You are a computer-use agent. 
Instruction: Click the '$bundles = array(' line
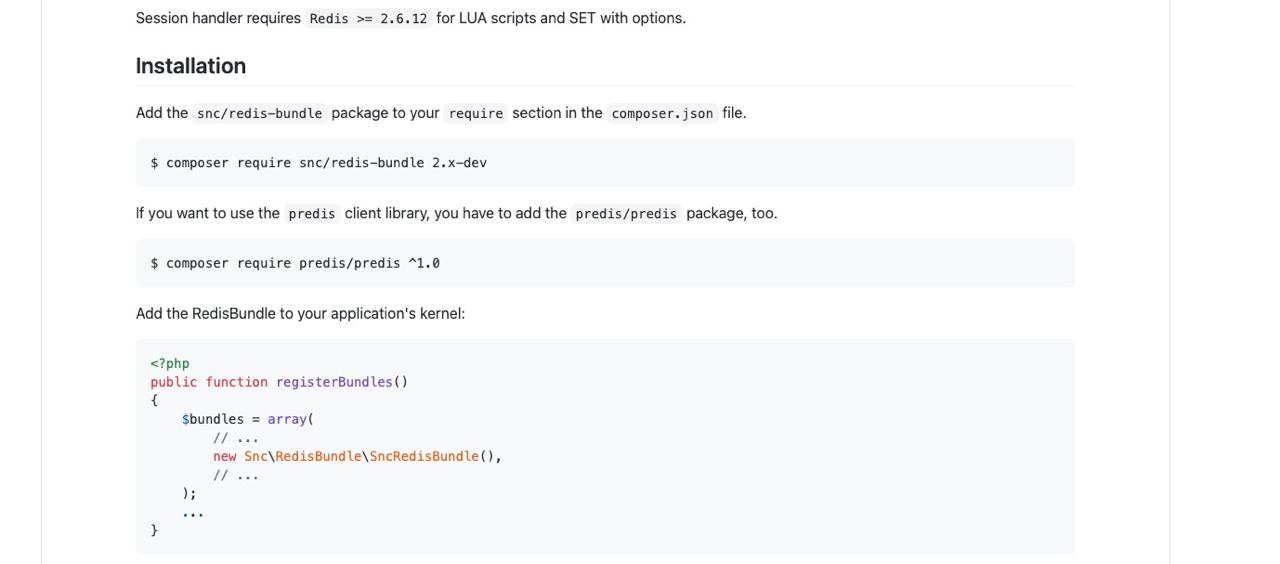pos(248,419)
